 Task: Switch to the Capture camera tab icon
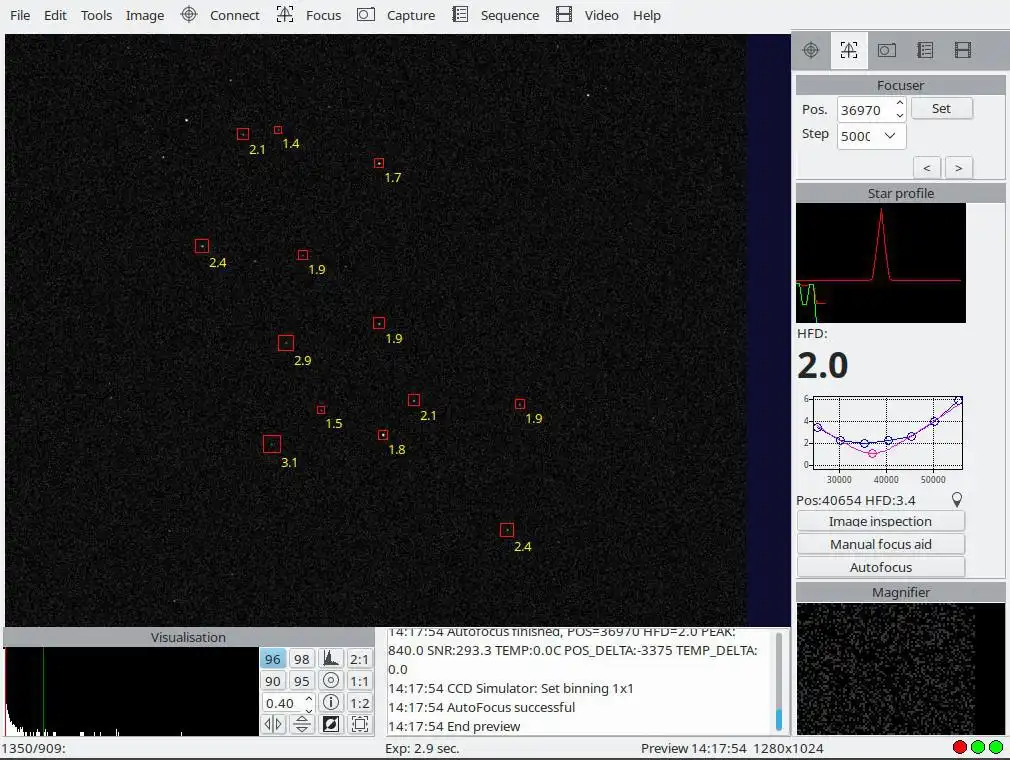pyautogui.click(x=886, y=50)
